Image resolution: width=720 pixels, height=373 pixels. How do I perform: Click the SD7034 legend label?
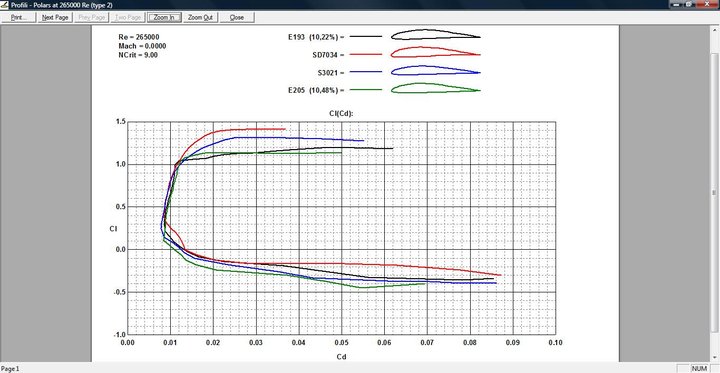click(x=329, y=55)
